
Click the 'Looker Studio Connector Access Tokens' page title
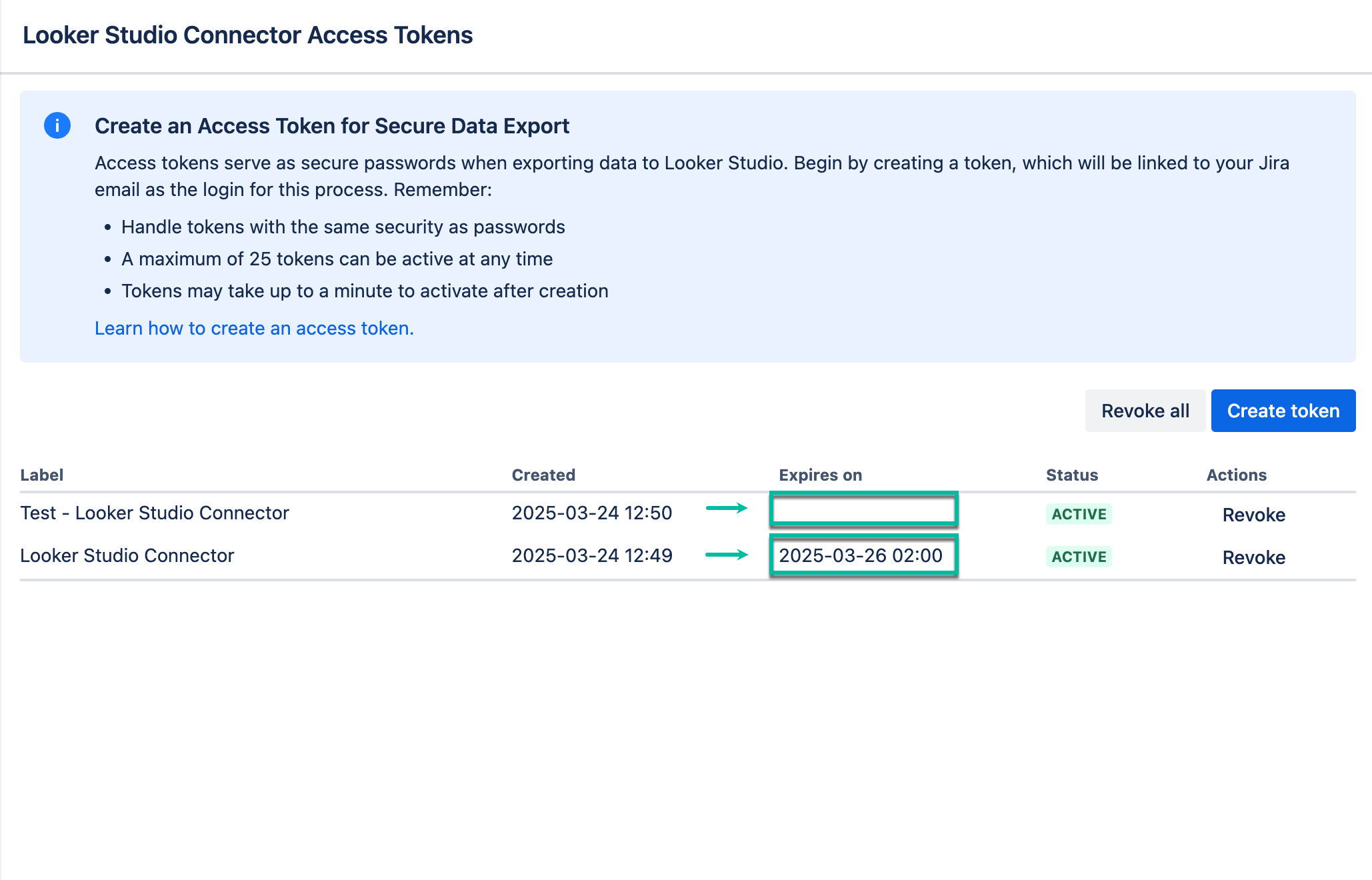[248, 35]
